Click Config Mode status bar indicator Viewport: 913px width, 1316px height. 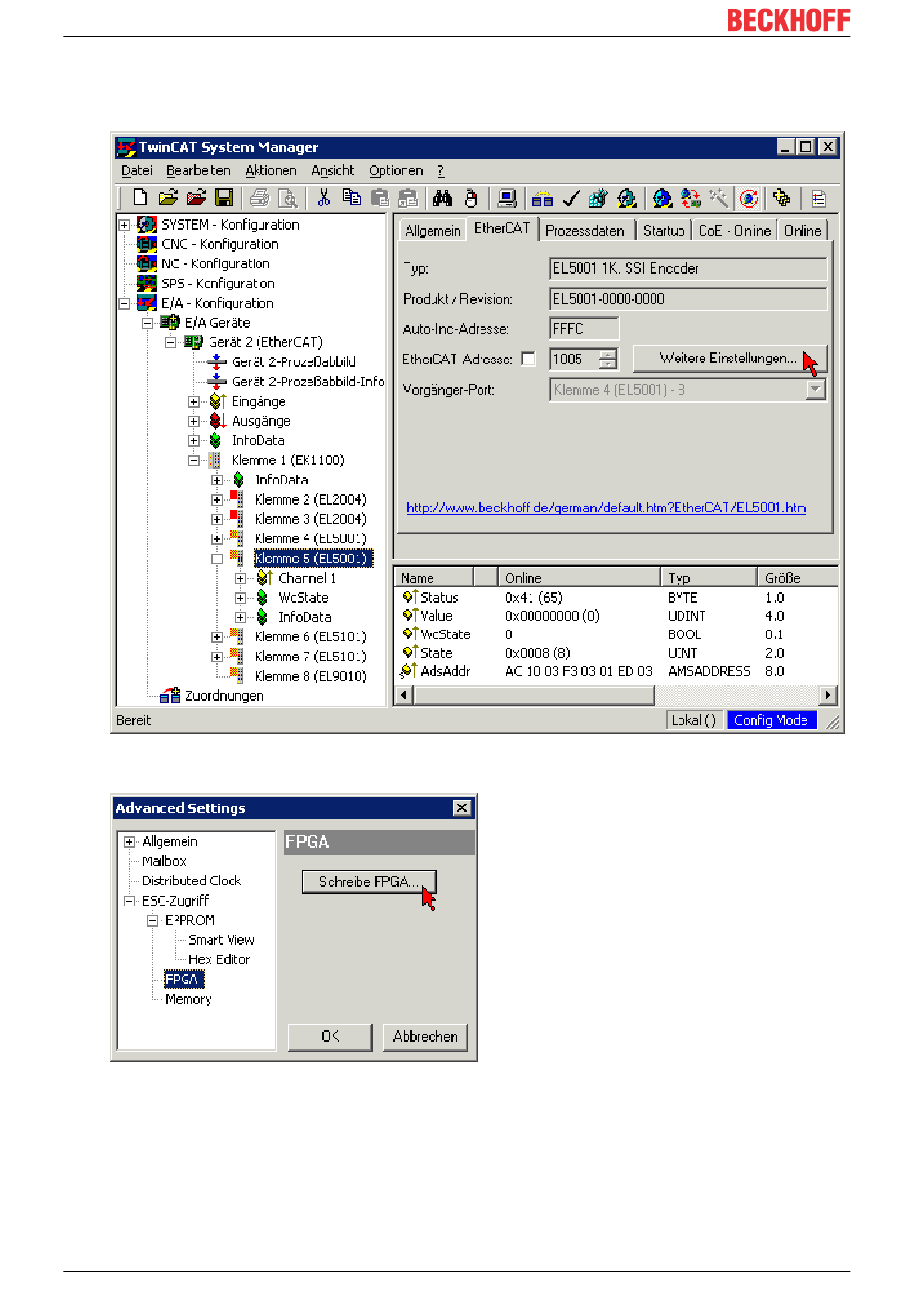[x=771, y=720]
